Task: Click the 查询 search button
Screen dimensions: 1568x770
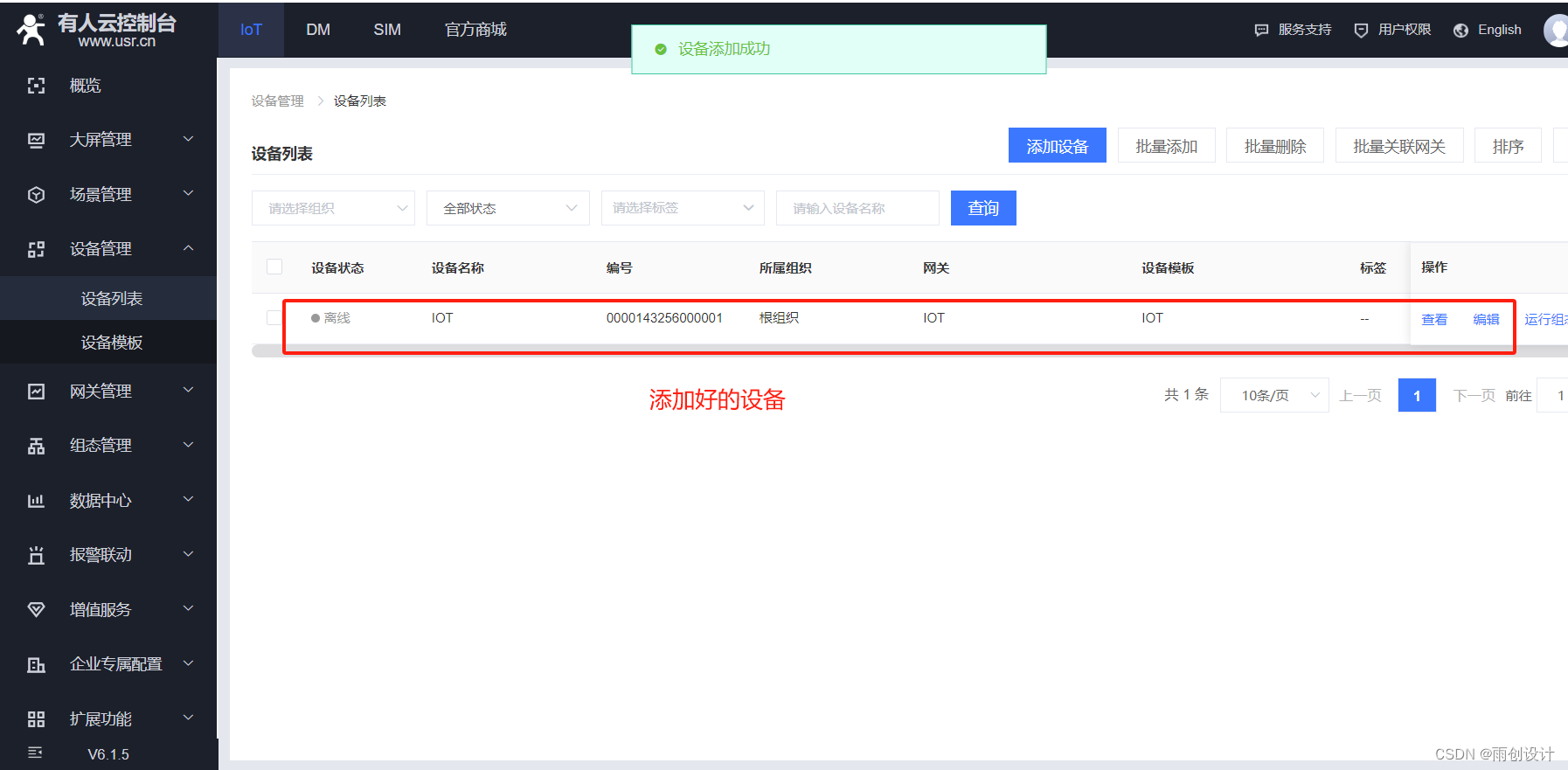Action: point(983,208)
